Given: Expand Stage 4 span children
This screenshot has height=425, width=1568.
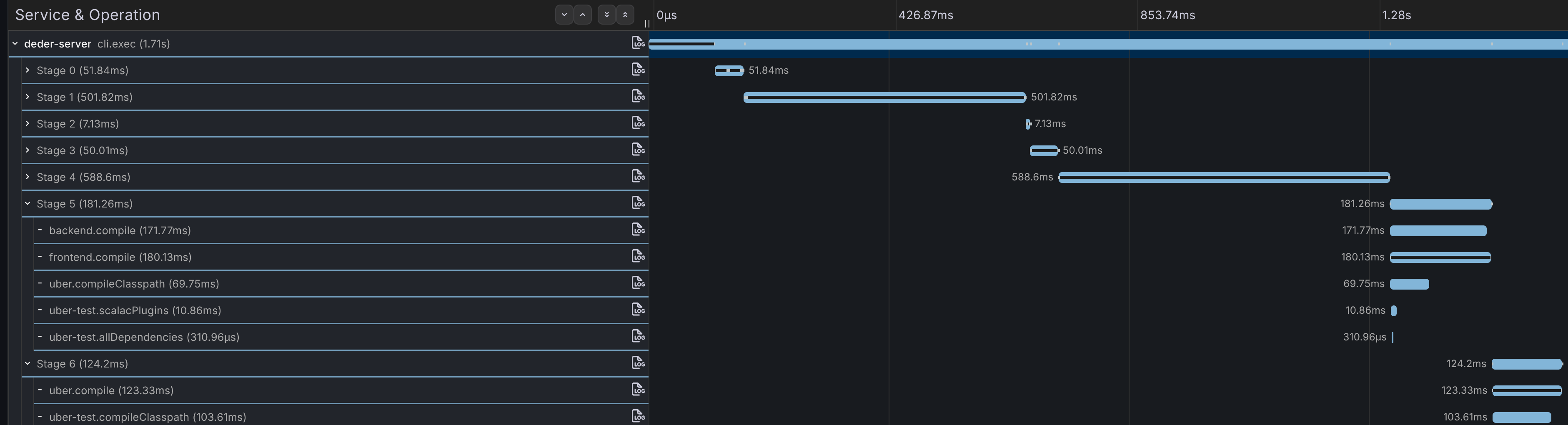Looking at the screenshot, I should click(x=28, y=177).
